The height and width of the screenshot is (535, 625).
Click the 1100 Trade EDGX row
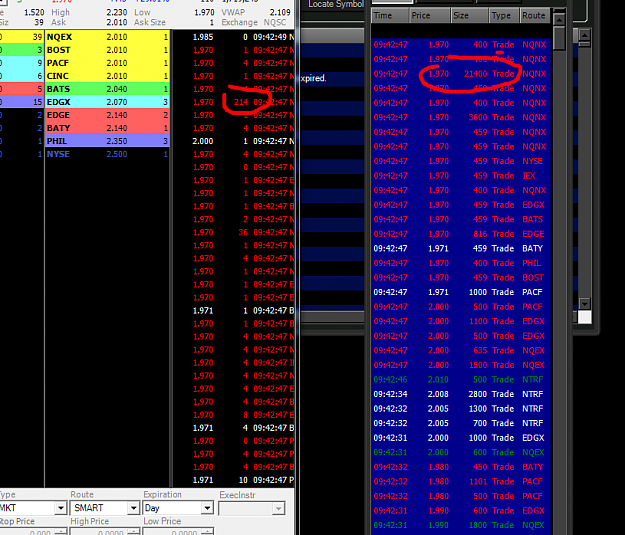pyautogui.click(x=461, y=321)
